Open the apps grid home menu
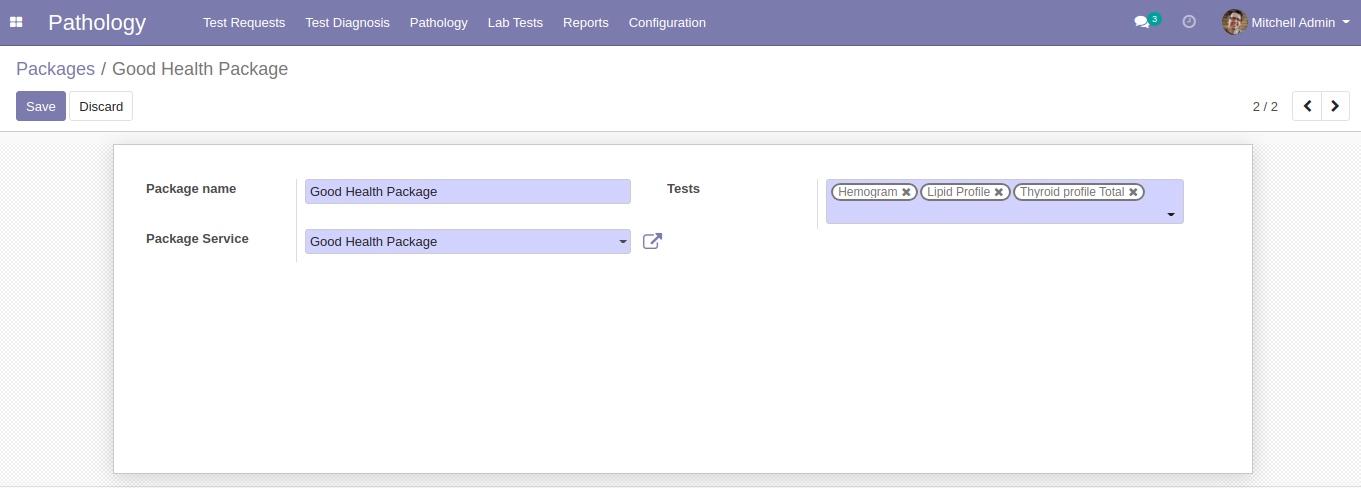The width and height of the screenshot is (1361, 488). pyautogui.click(x=16, y=22)
